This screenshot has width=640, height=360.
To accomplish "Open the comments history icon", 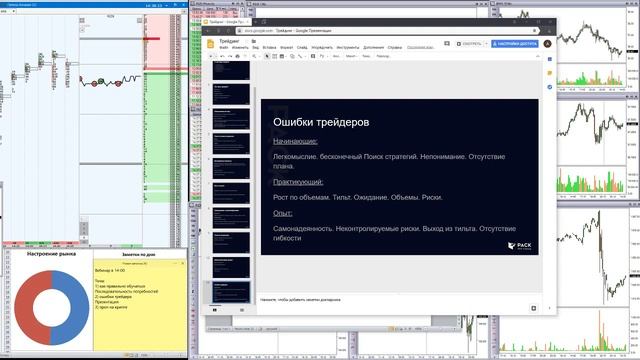I will (x=447, y=43).
